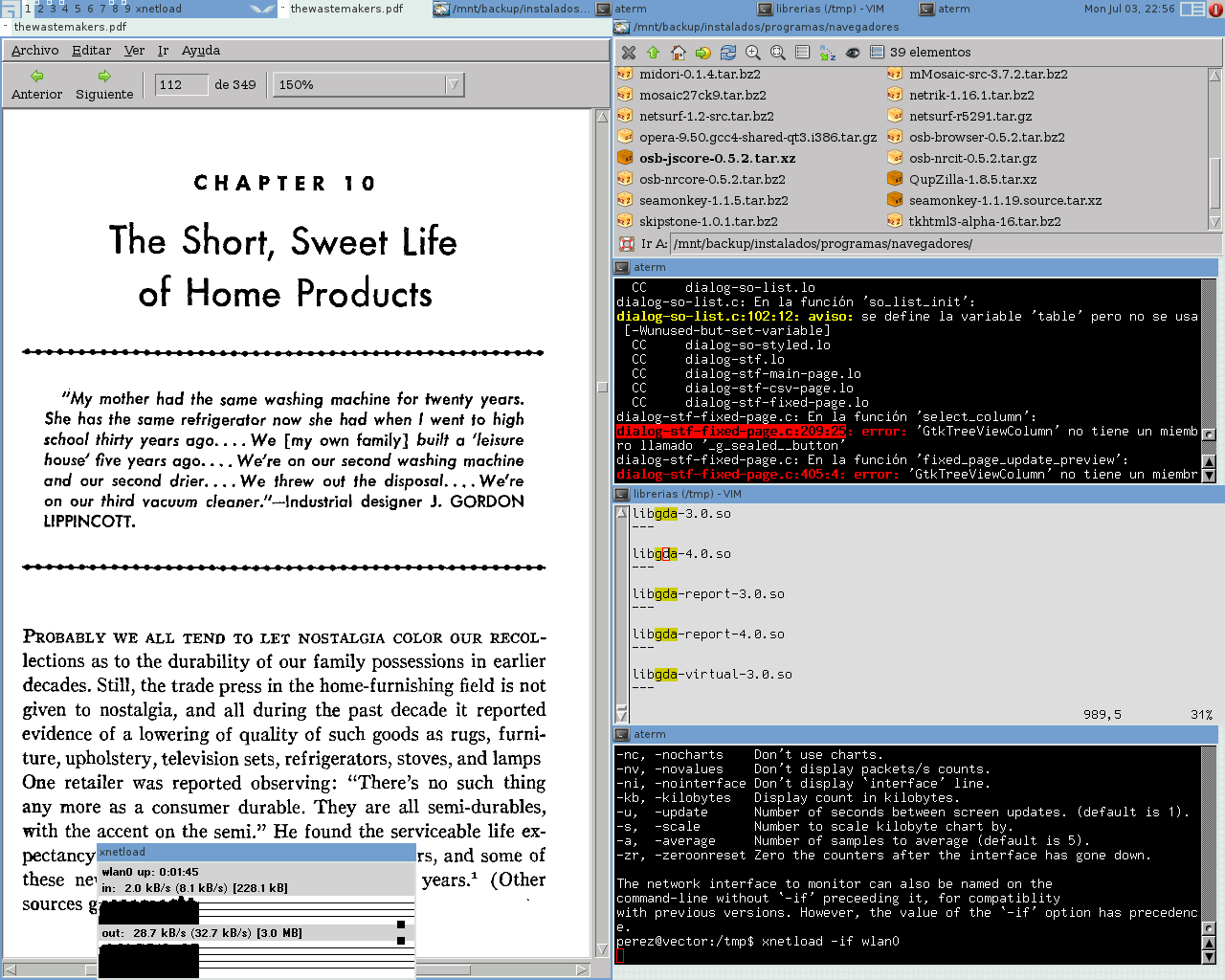Image resolution: width=1225 pixels, height=980 pixels.
Task: Sort files alphabetically A-Z icon
Action: (x=828, y=53)
